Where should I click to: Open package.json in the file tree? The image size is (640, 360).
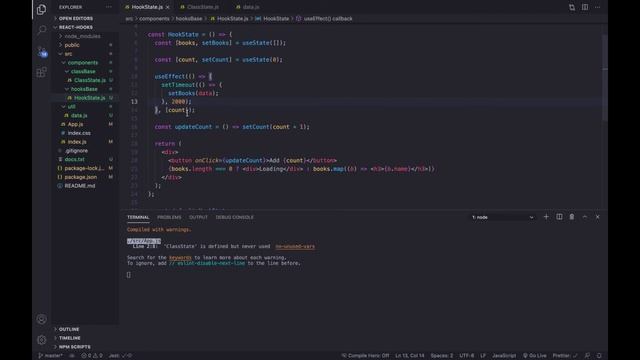(x=81, y=177)
